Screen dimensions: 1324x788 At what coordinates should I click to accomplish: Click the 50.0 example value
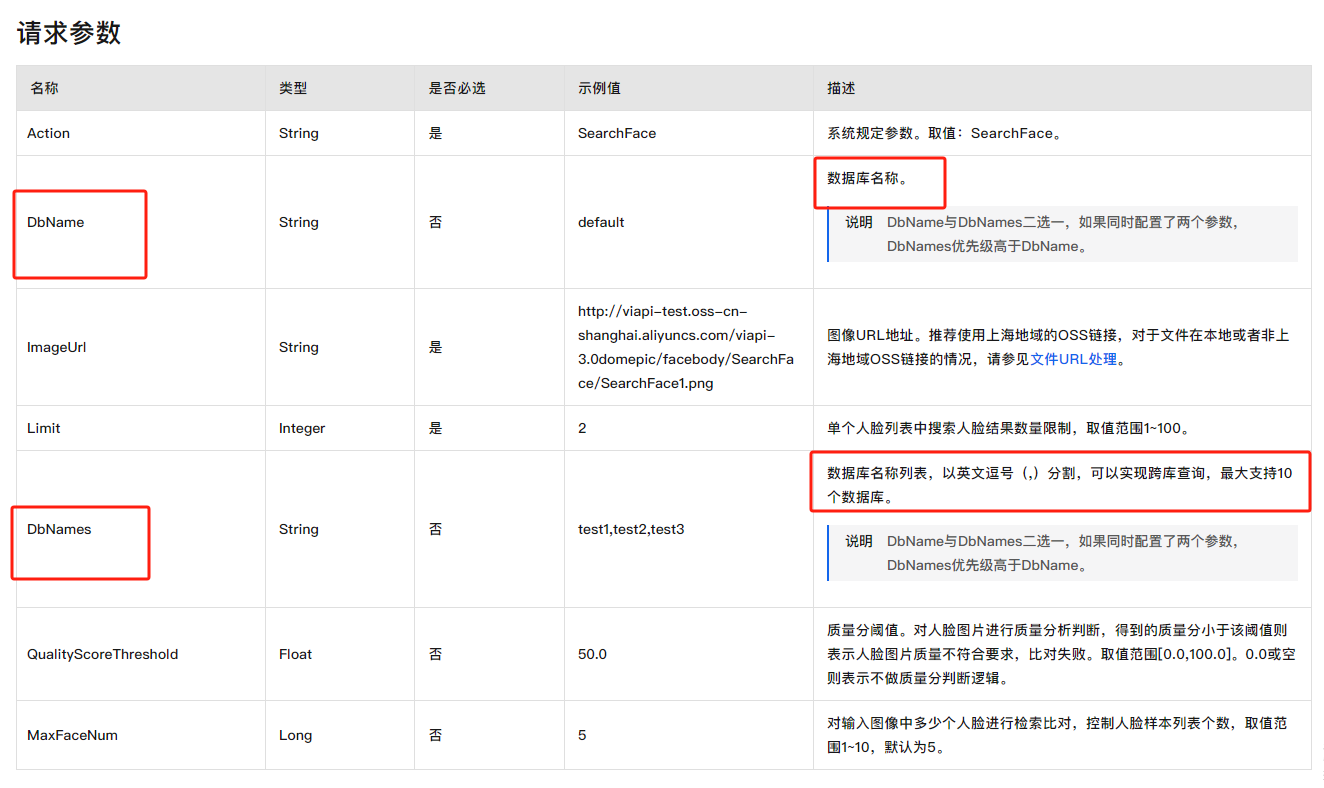(592, 654)
